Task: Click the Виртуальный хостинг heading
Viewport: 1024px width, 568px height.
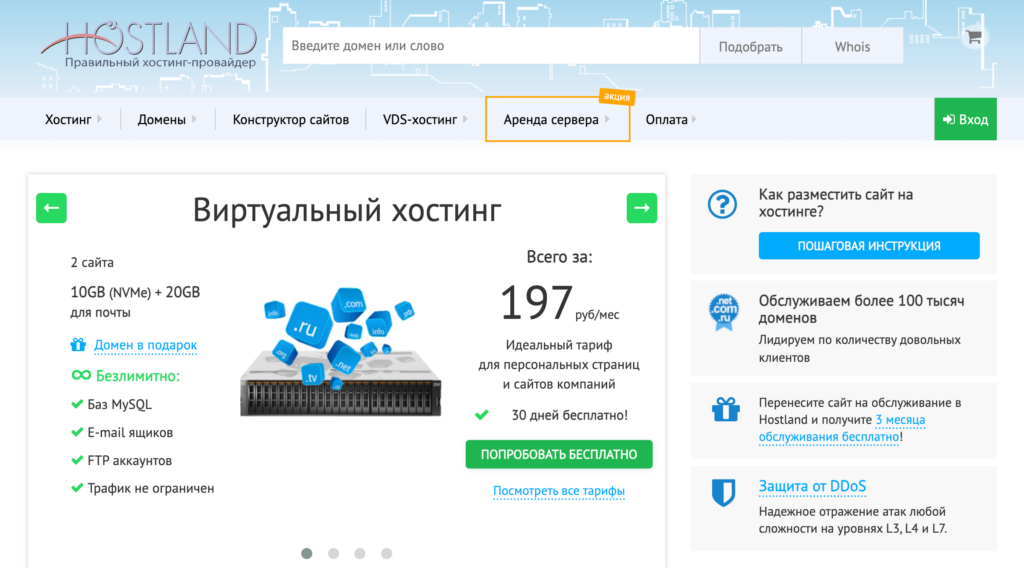Action: pyautogui.click(x=347, y=210)
